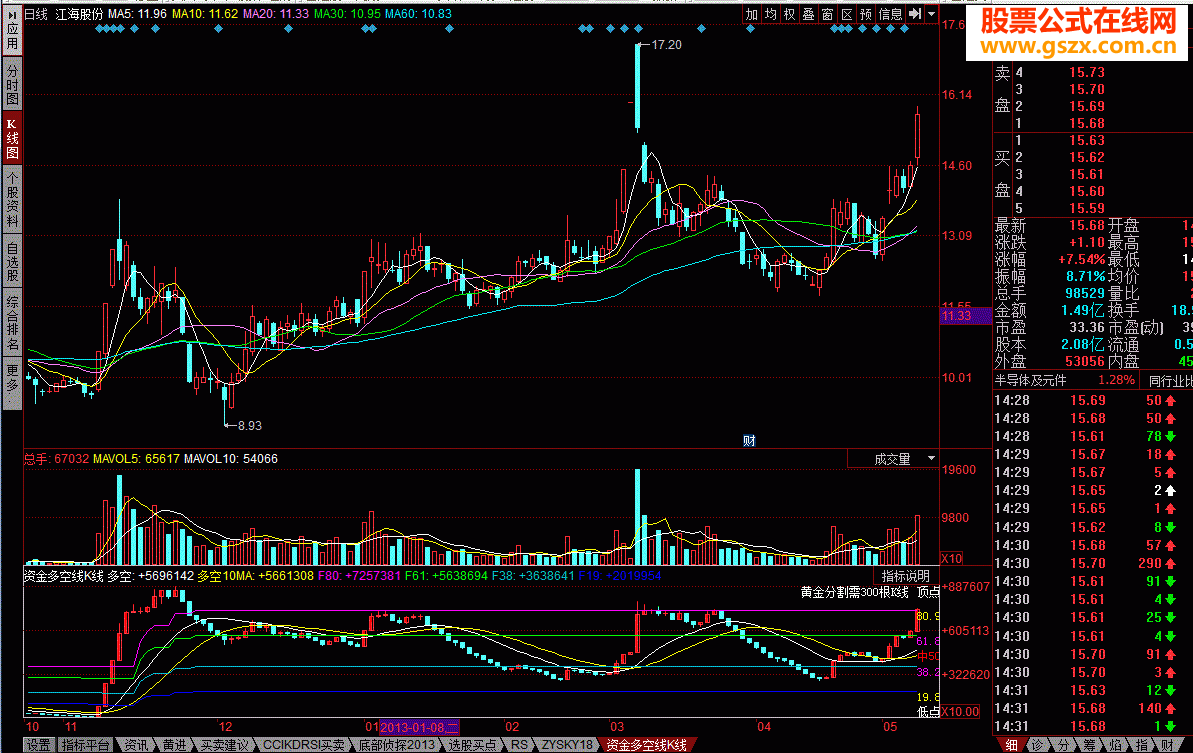Click the 信息 toolbar button
1193x753 pixels.
890,14
